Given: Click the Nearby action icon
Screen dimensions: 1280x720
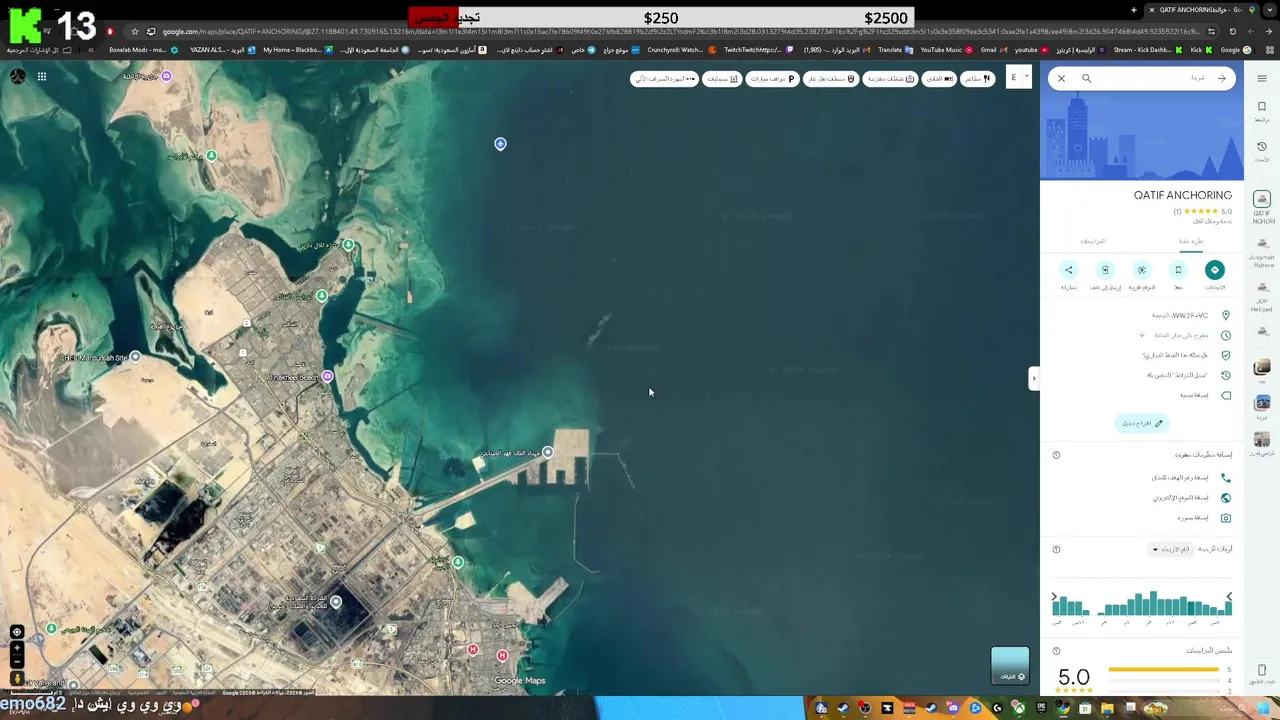Looking at the screenshot, I should [1141, 270].
